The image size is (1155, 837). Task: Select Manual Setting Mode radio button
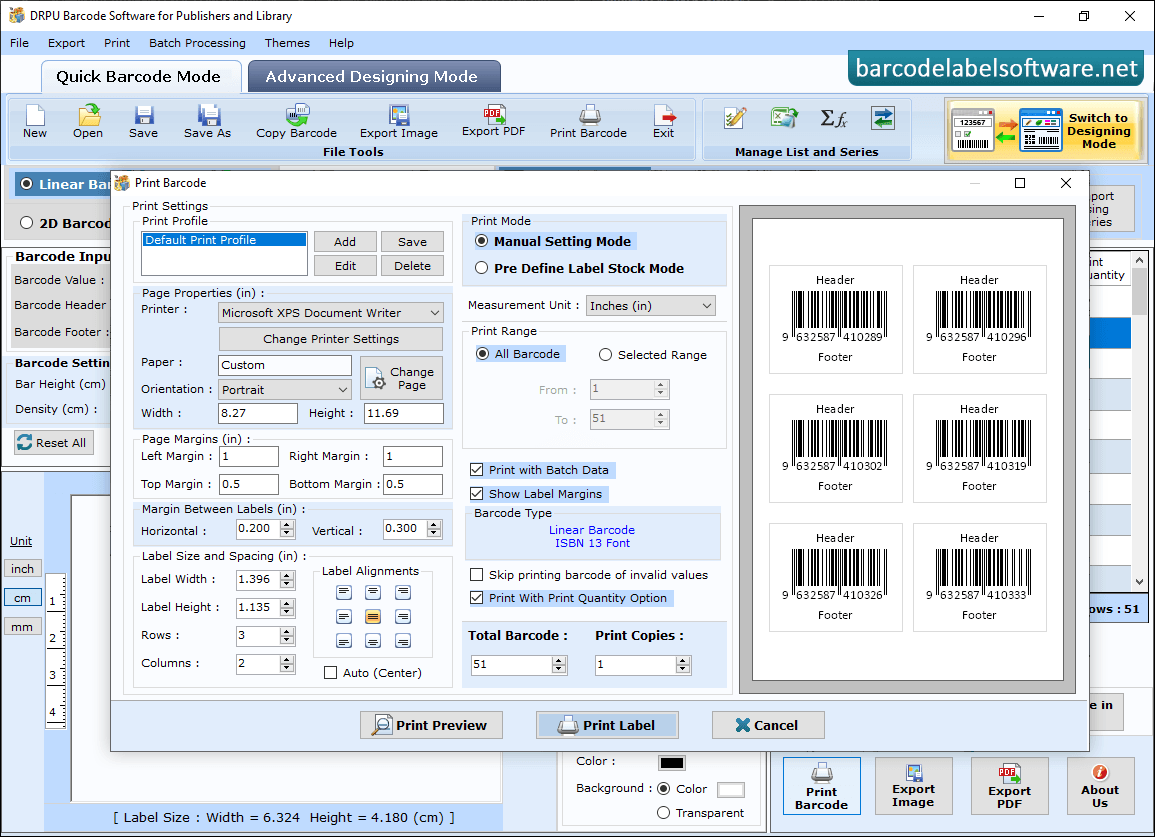(482, 241)
